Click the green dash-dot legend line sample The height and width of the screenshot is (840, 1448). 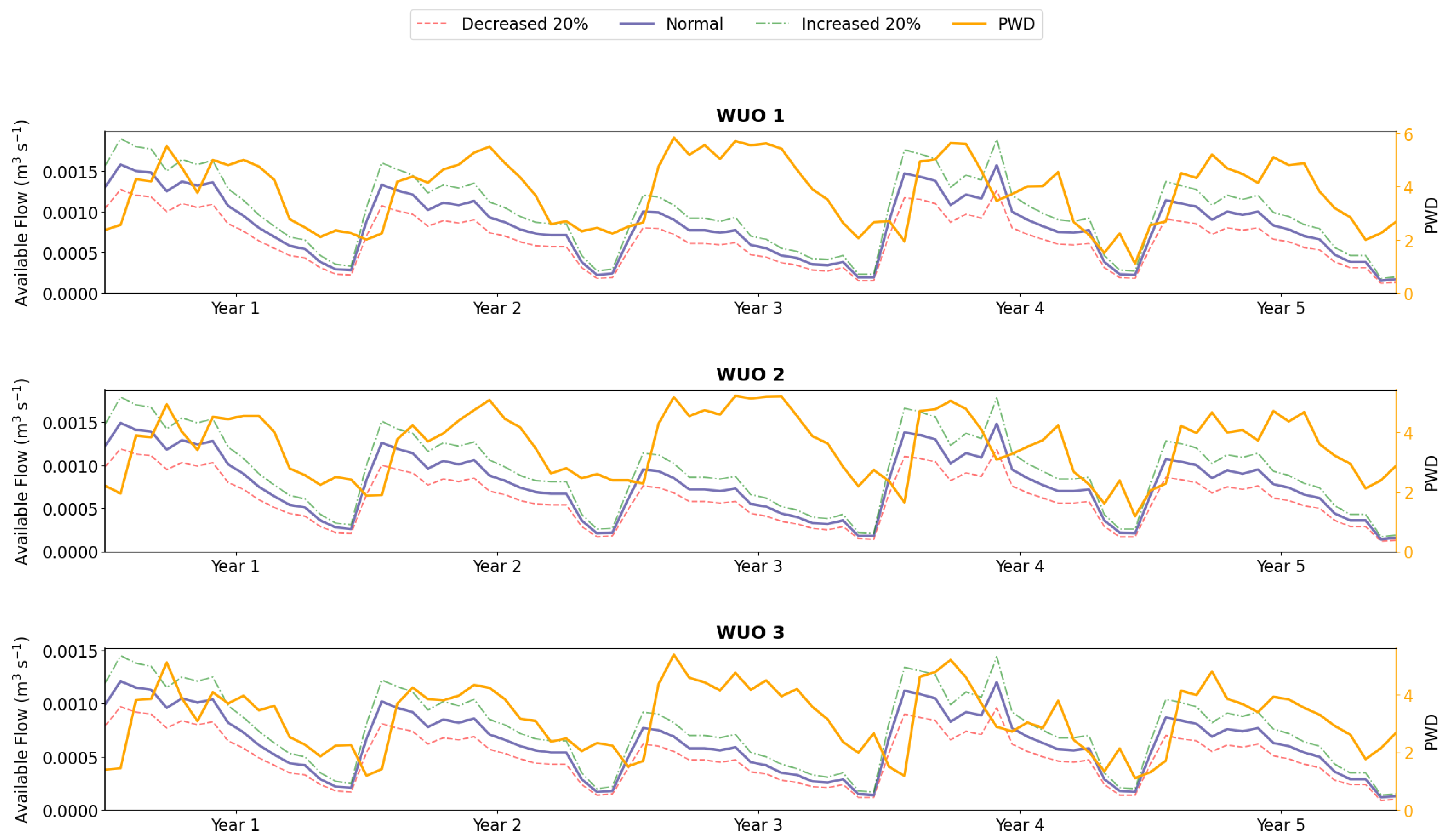click(x=772, y=24)
